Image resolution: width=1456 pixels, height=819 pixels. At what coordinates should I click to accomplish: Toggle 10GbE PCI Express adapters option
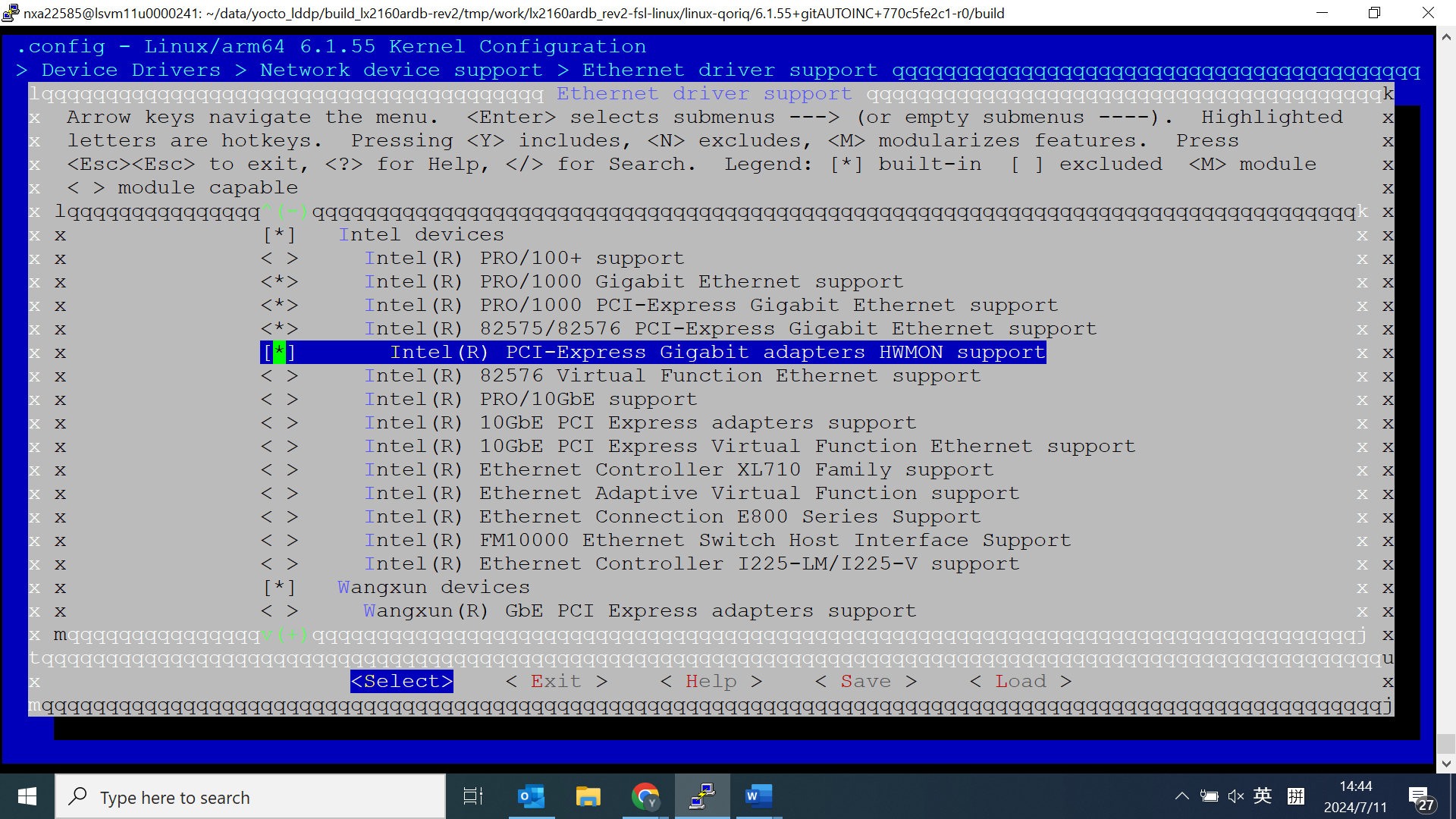[279, 423]
